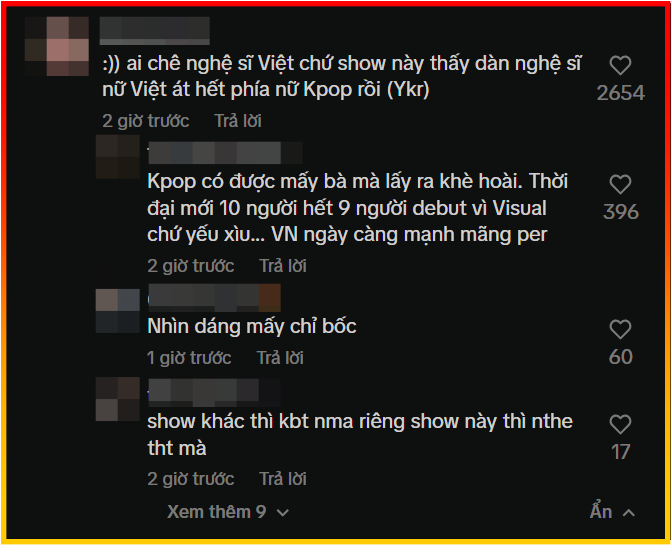Open avatar of the 396-like reply author

click(x=118, y=157)
